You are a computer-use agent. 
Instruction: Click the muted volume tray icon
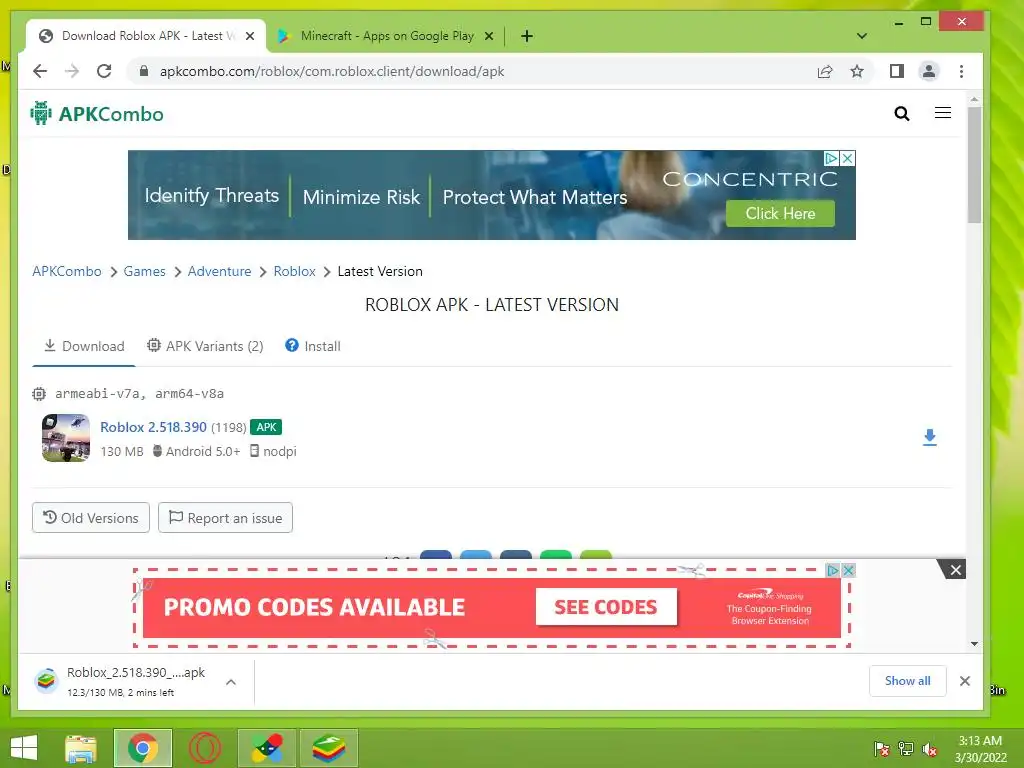930,749
